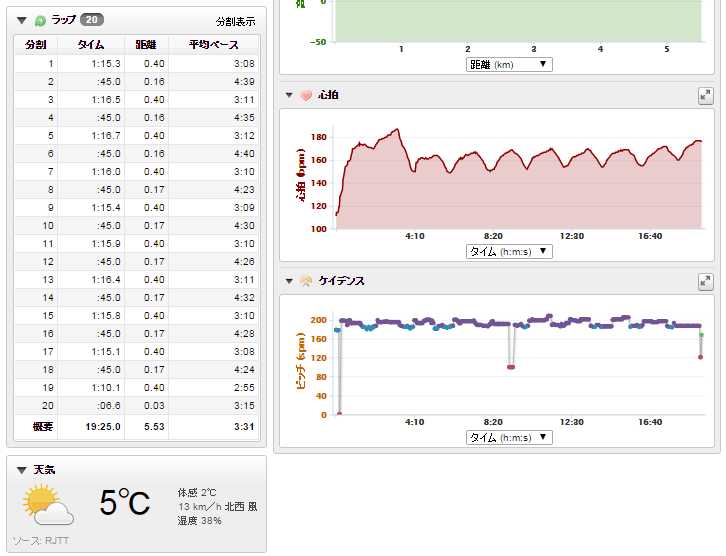The height and width of the screenshot is (556, 726).
Task: Sort by the 平均ペース column header
Action: [x=213, y=45]
